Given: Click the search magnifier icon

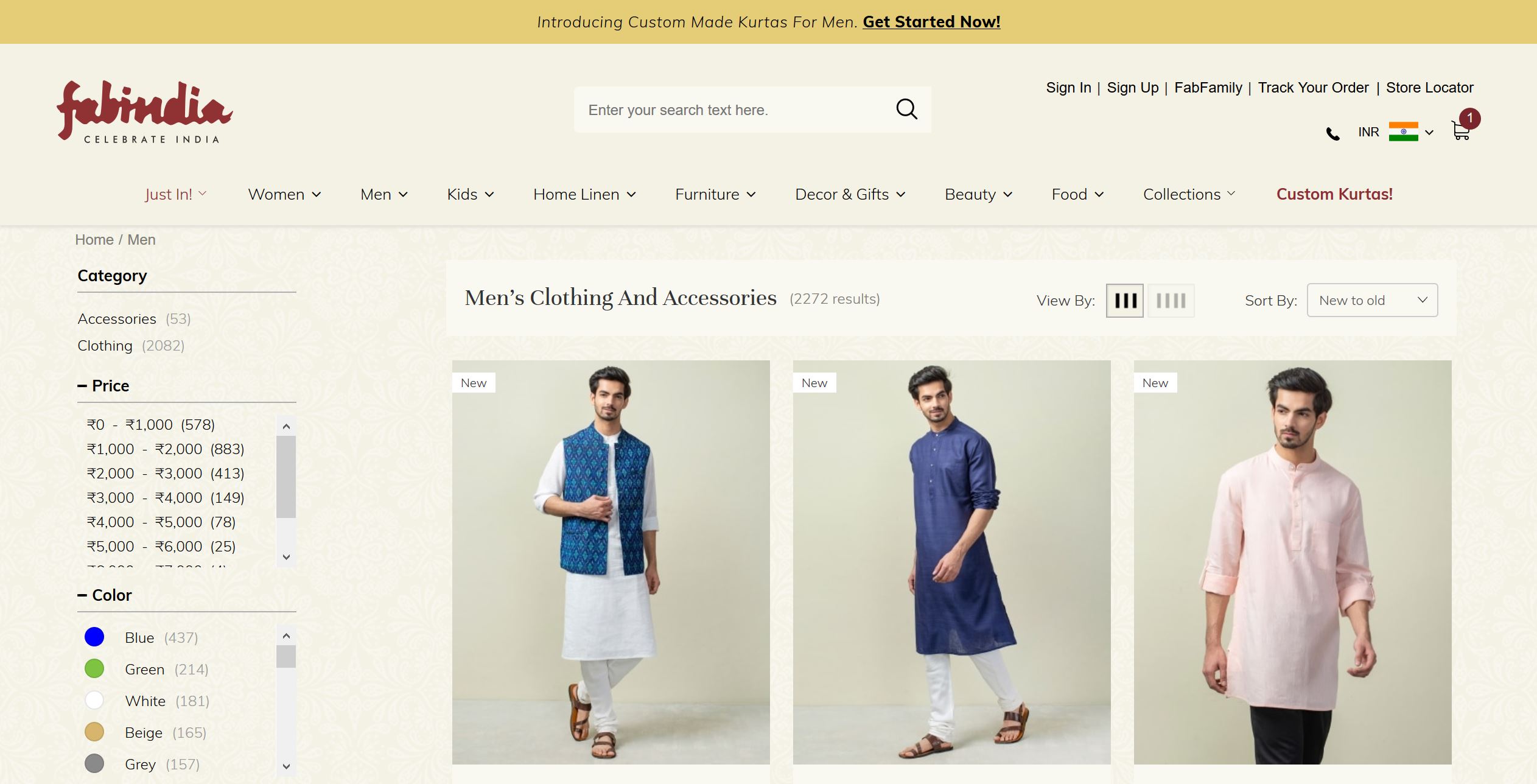Looking at the screenshot, I should point(906,110).
